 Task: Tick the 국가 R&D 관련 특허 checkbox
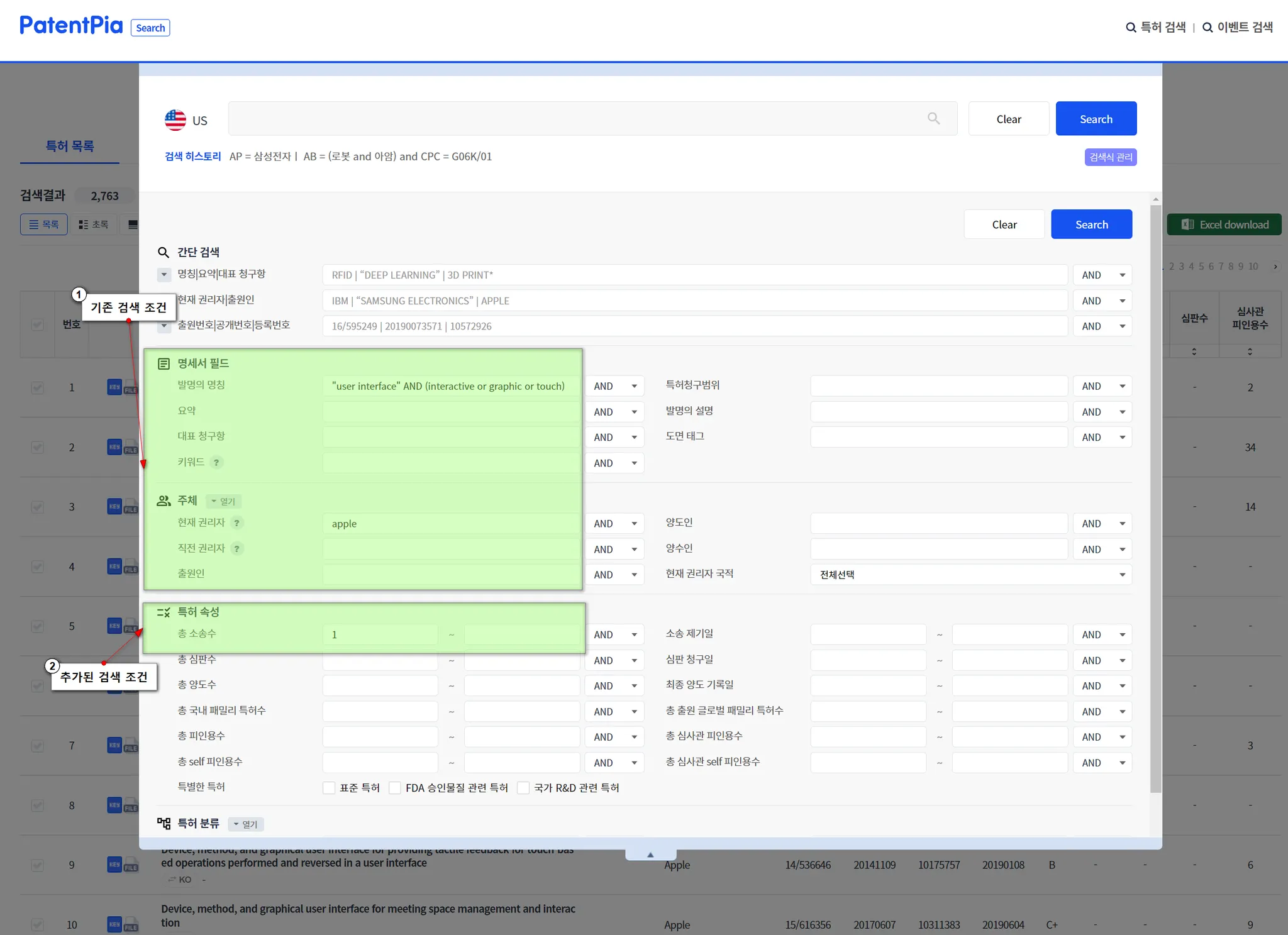click(523, 788)
